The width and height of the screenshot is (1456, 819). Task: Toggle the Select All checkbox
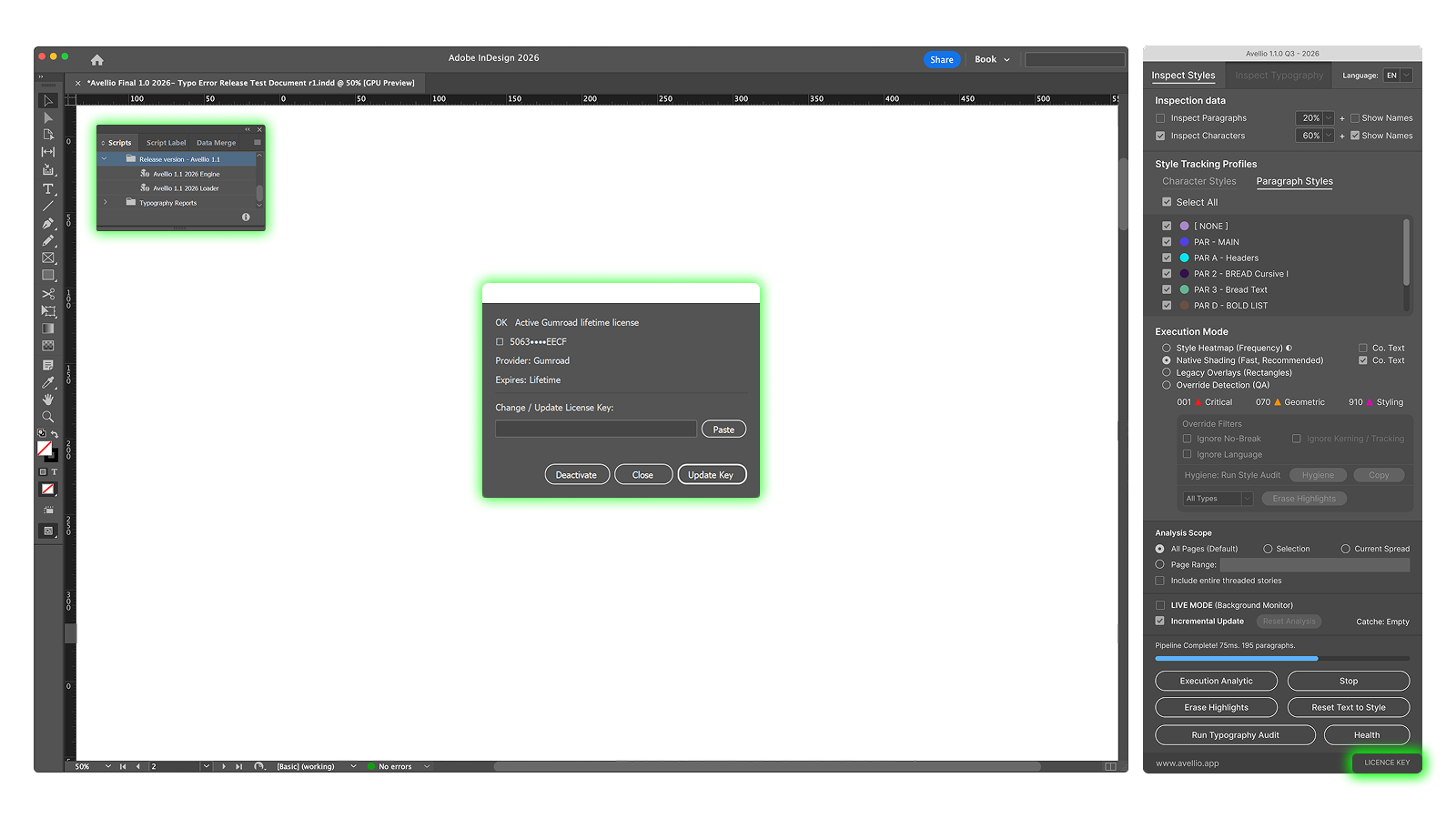click(1167, 202)
